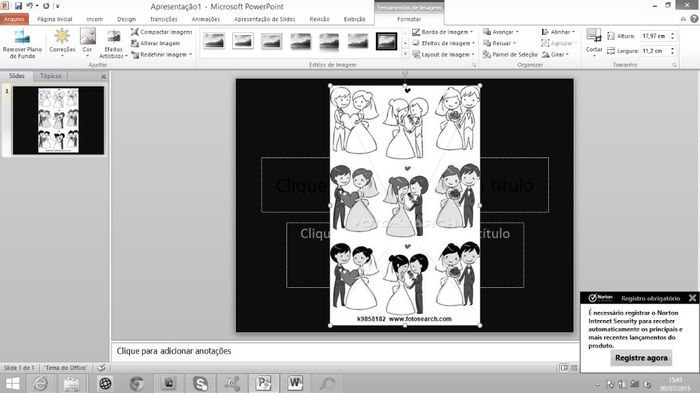Open Internet Explorer from taskbar
Screen dimensions: 700x393
coord(41,384)
